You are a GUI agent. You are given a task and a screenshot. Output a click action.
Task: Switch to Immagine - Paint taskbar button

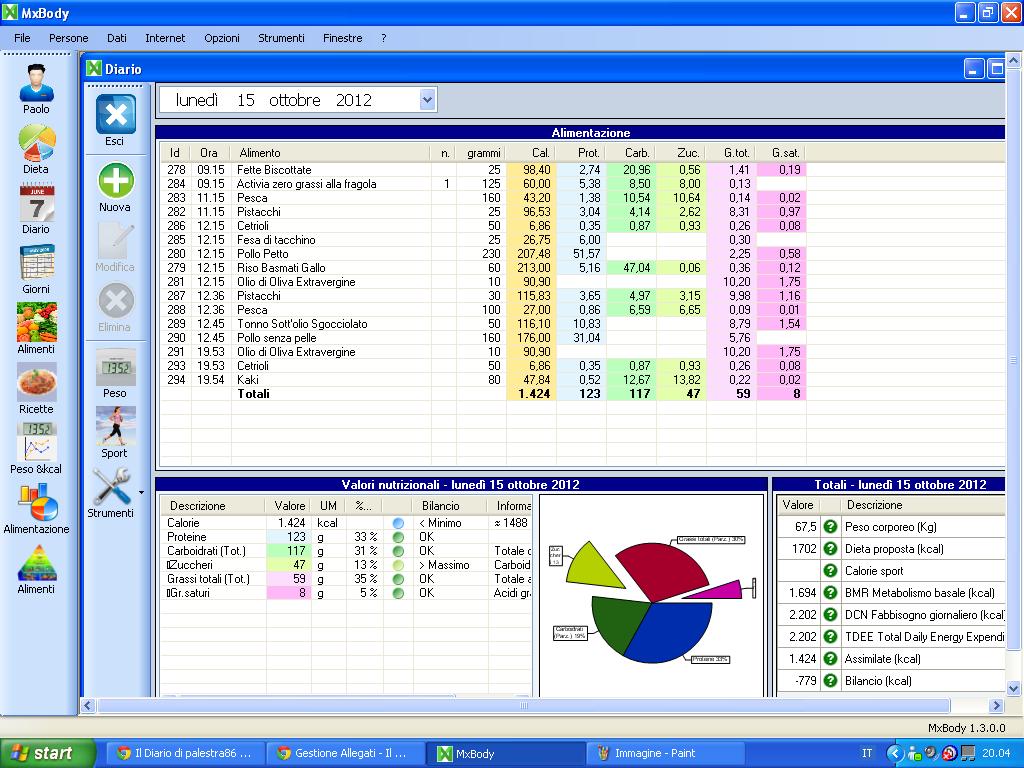(x=665, y=753)
